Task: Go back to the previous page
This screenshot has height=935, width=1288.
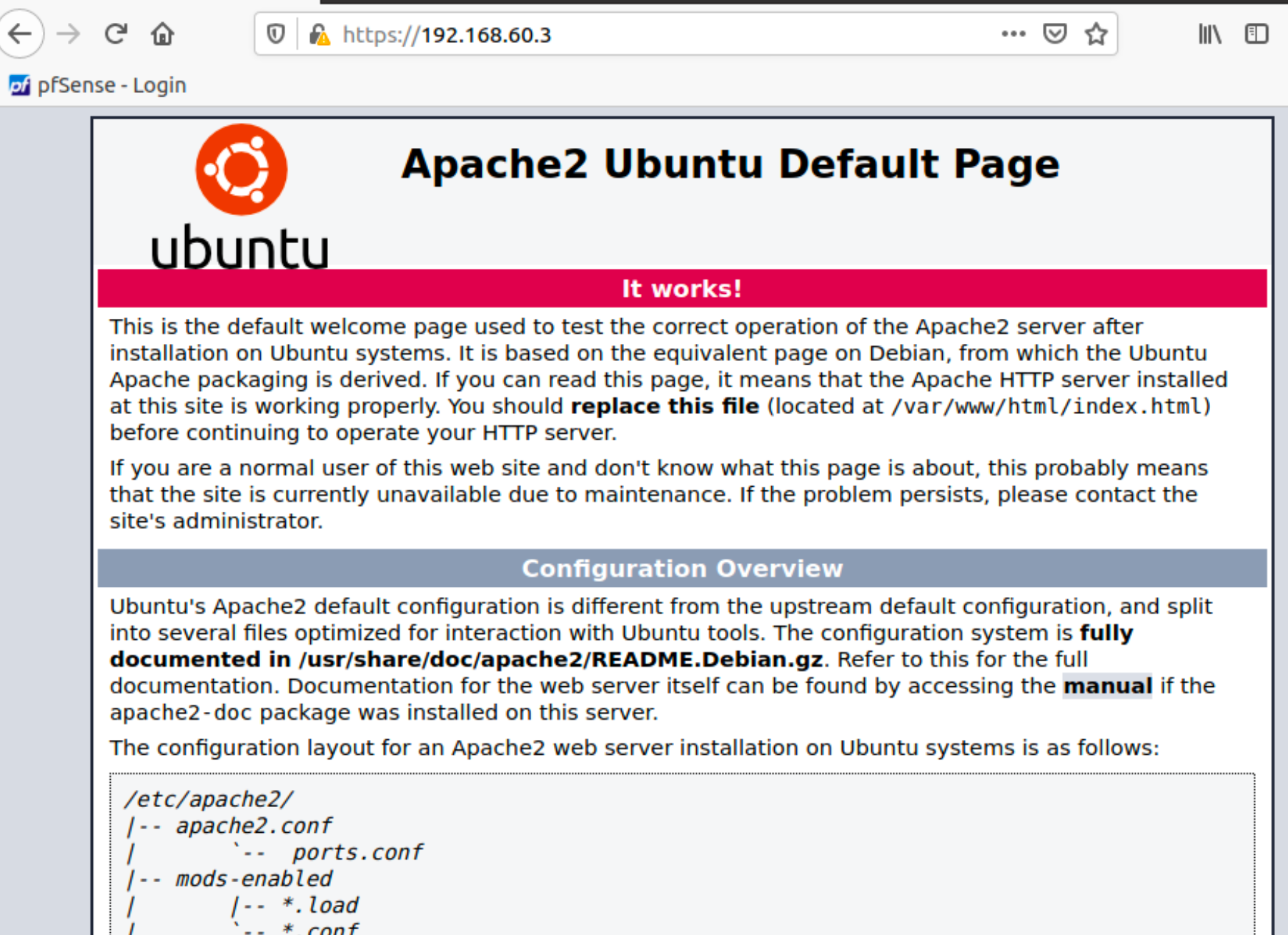Action: [x=20, y=34]
